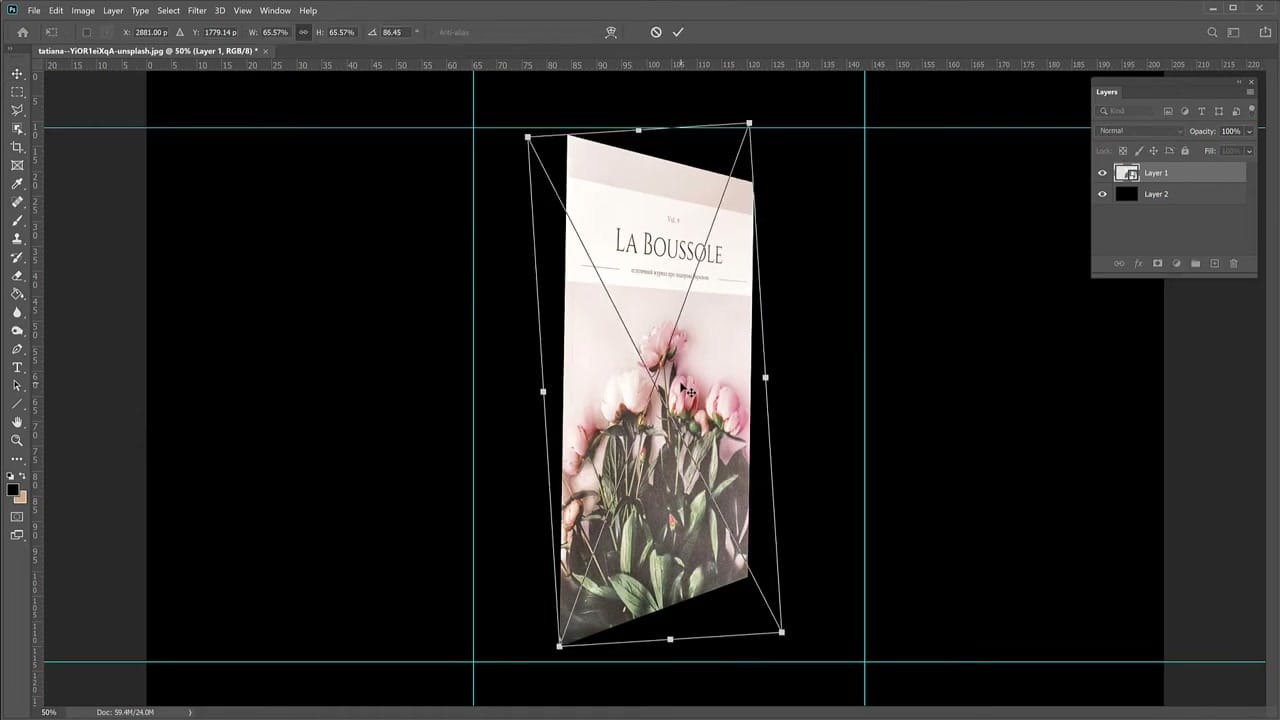Select the Pen tool
The height and width of the screenshot is (720, 1280).
point(17,349)
